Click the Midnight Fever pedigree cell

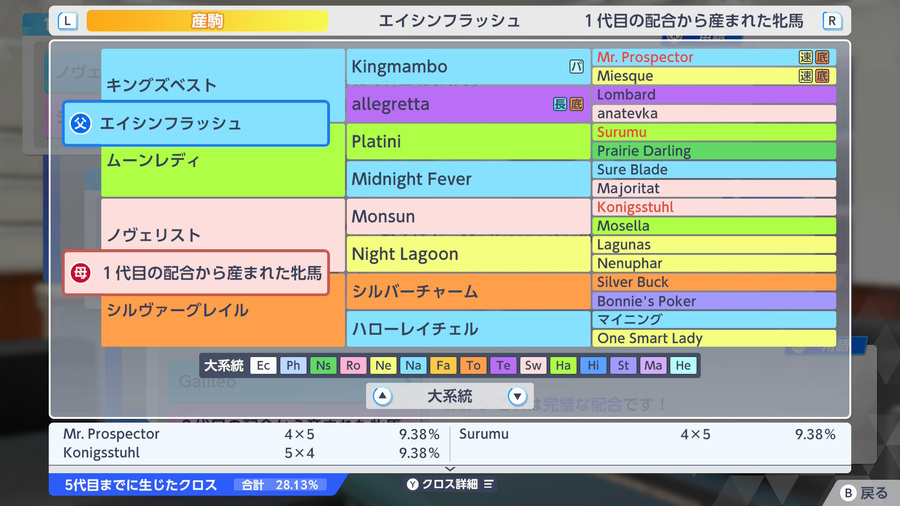click(468, 179)
